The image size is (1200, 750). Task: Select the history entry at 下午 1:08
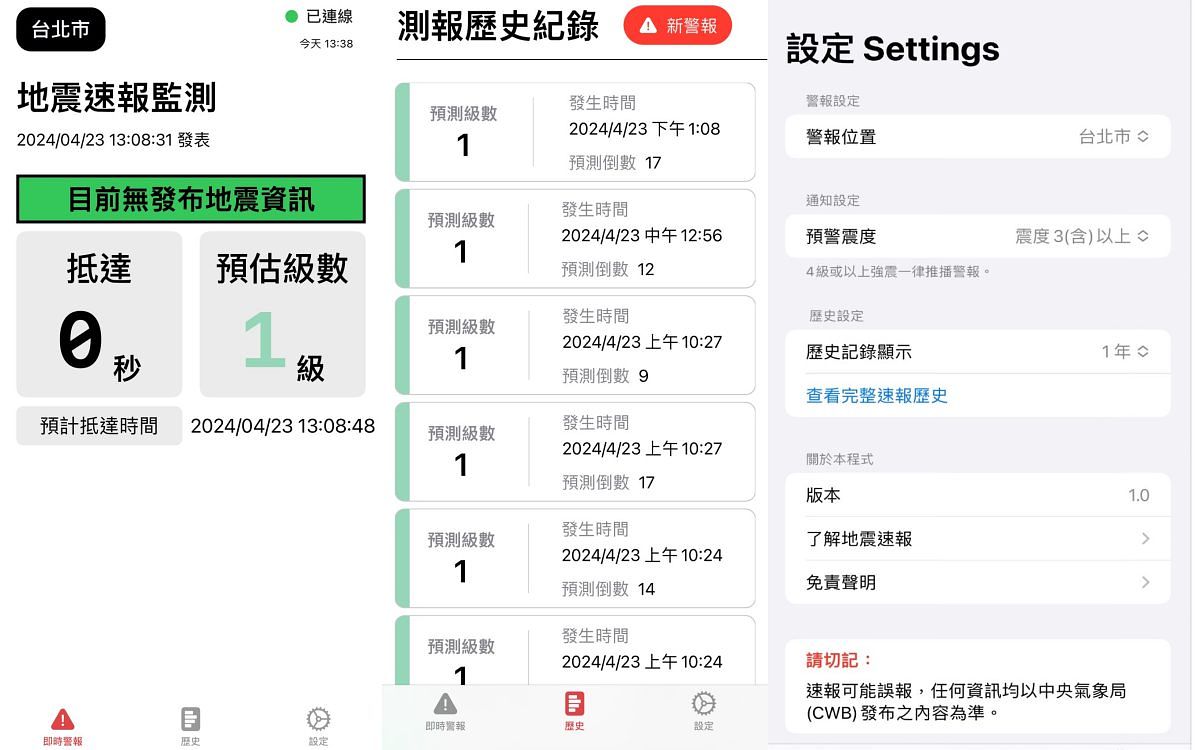click(576, 133)
